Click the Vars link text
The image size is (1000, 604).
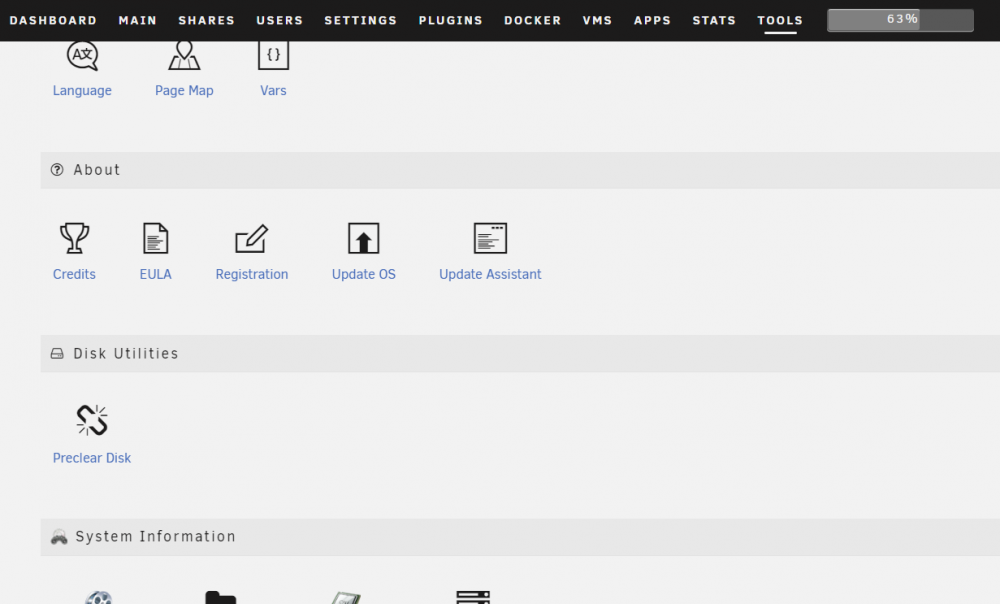pyautogui.click(x=273, y=91)
